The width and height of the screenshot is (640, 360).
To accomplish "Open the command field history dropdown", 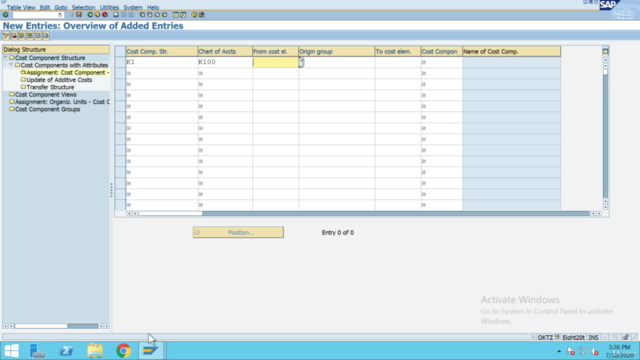I will [60, 15].
